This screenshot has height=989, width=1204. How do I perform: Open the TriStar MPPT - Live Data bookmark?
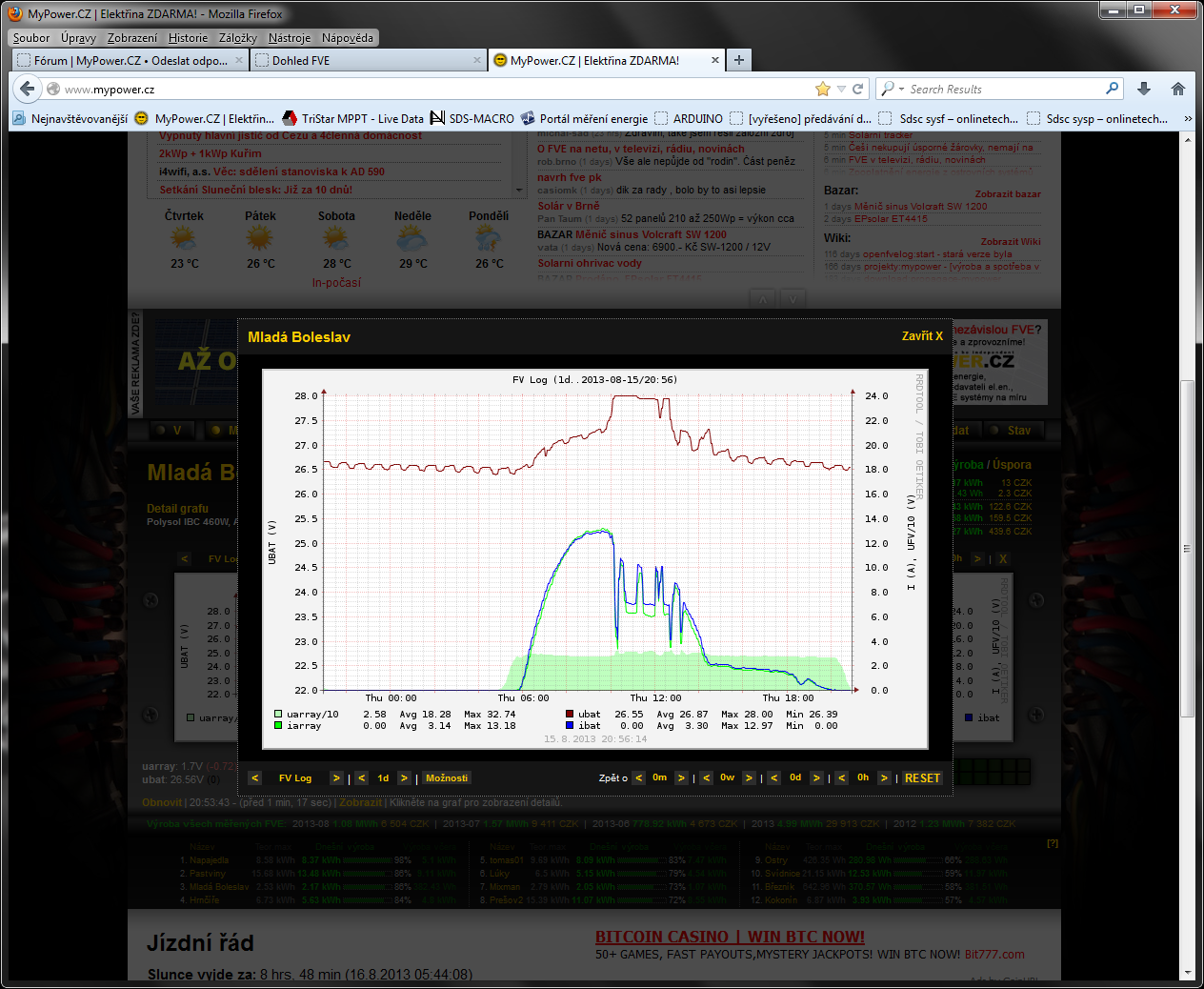coord(352,119)
